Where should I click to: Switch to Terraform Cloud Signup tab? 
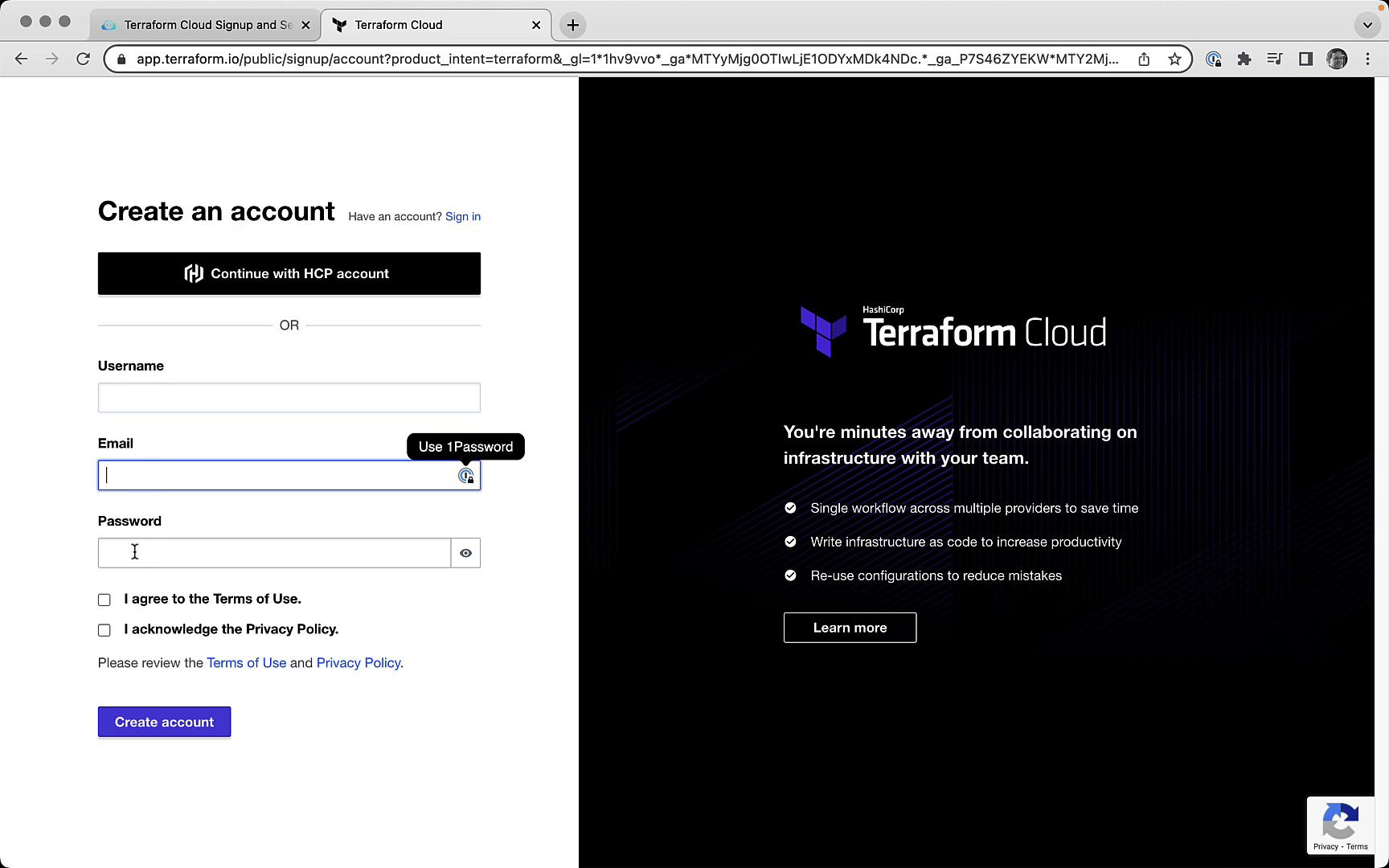206,25
